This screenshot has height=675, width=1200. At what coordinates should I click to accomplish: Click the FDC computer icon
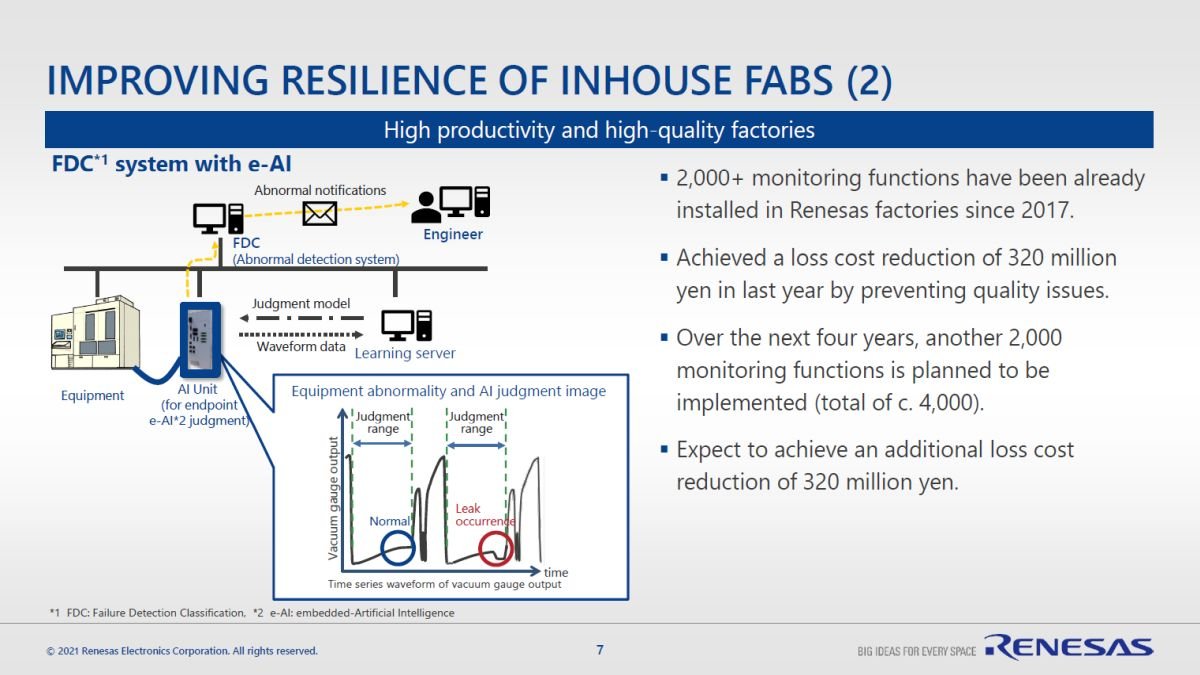point(218,218)
